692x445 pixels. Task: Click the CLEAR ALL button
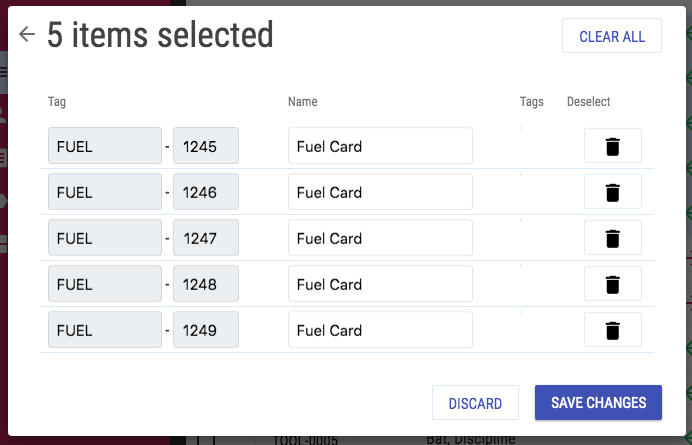pos(612,36)
